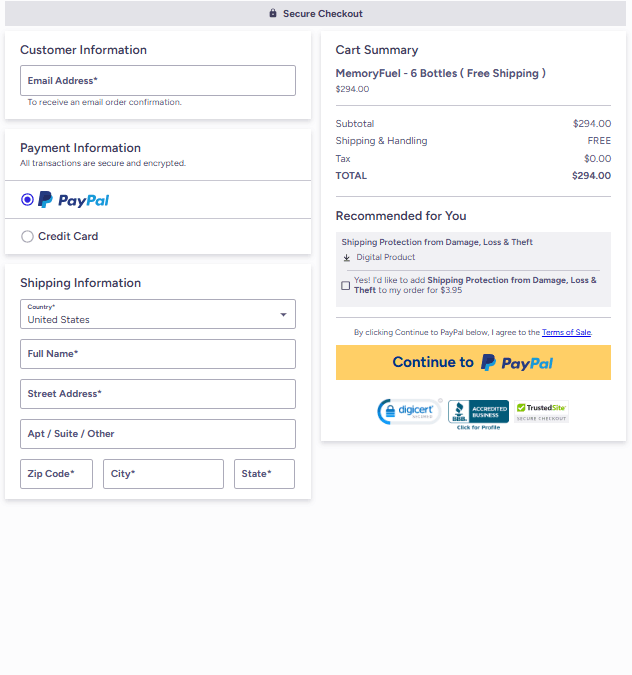Enable the Shipping Protection checkbox

(x=346, y=286)
